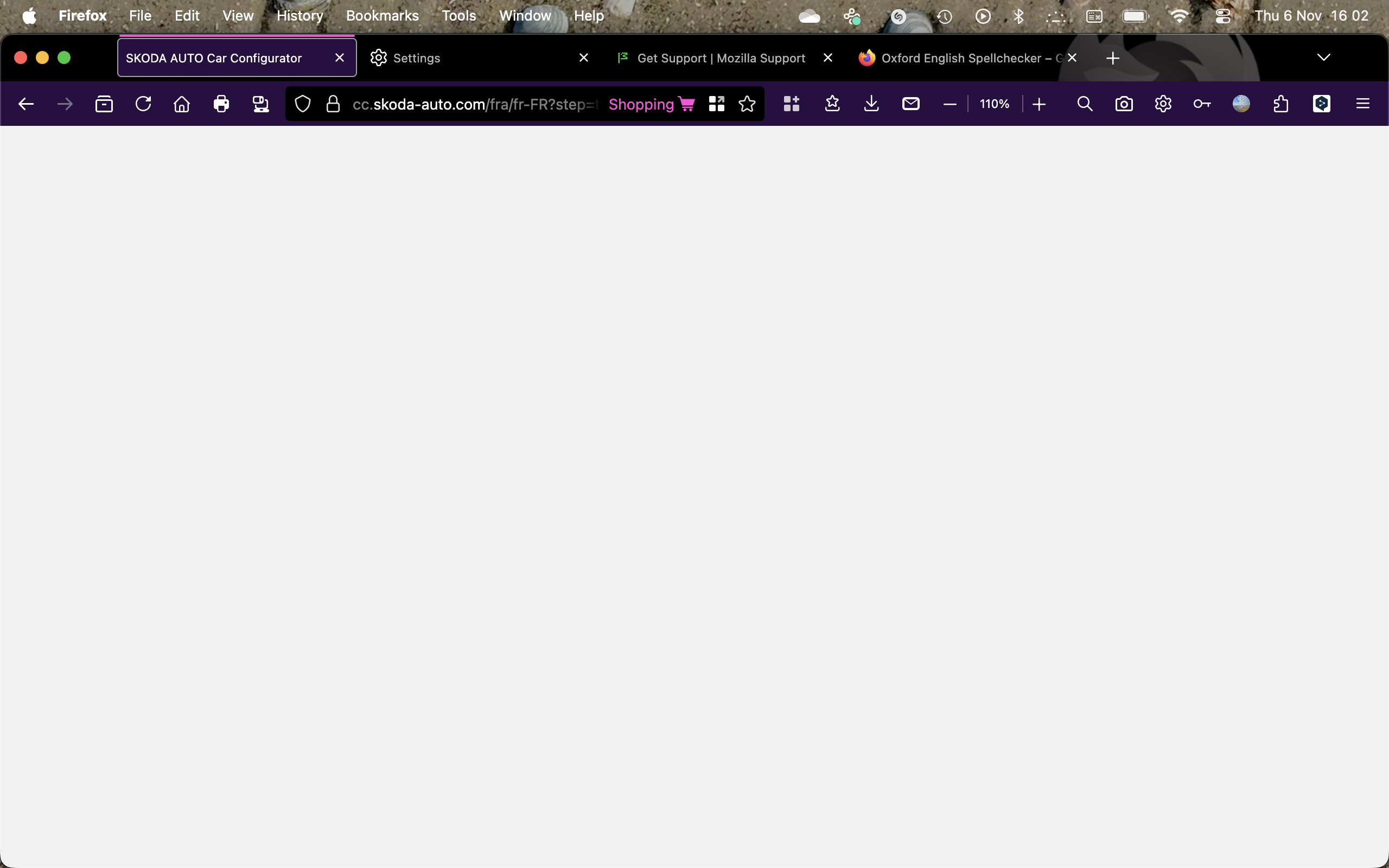1389x868 pixels.
Task: Bookmark this page with the star
Action: coord(747,104)
